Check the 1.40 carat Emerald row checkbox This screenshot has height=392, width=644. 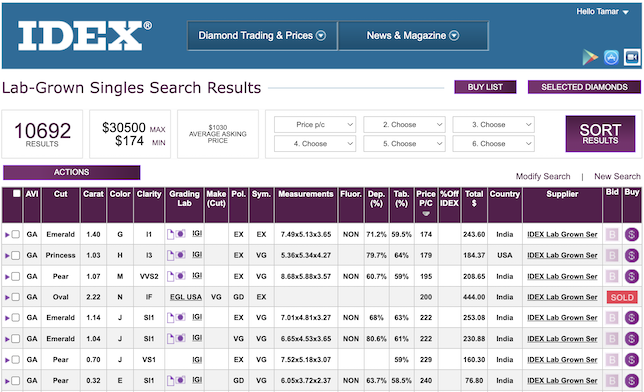(x=16, y=234)
